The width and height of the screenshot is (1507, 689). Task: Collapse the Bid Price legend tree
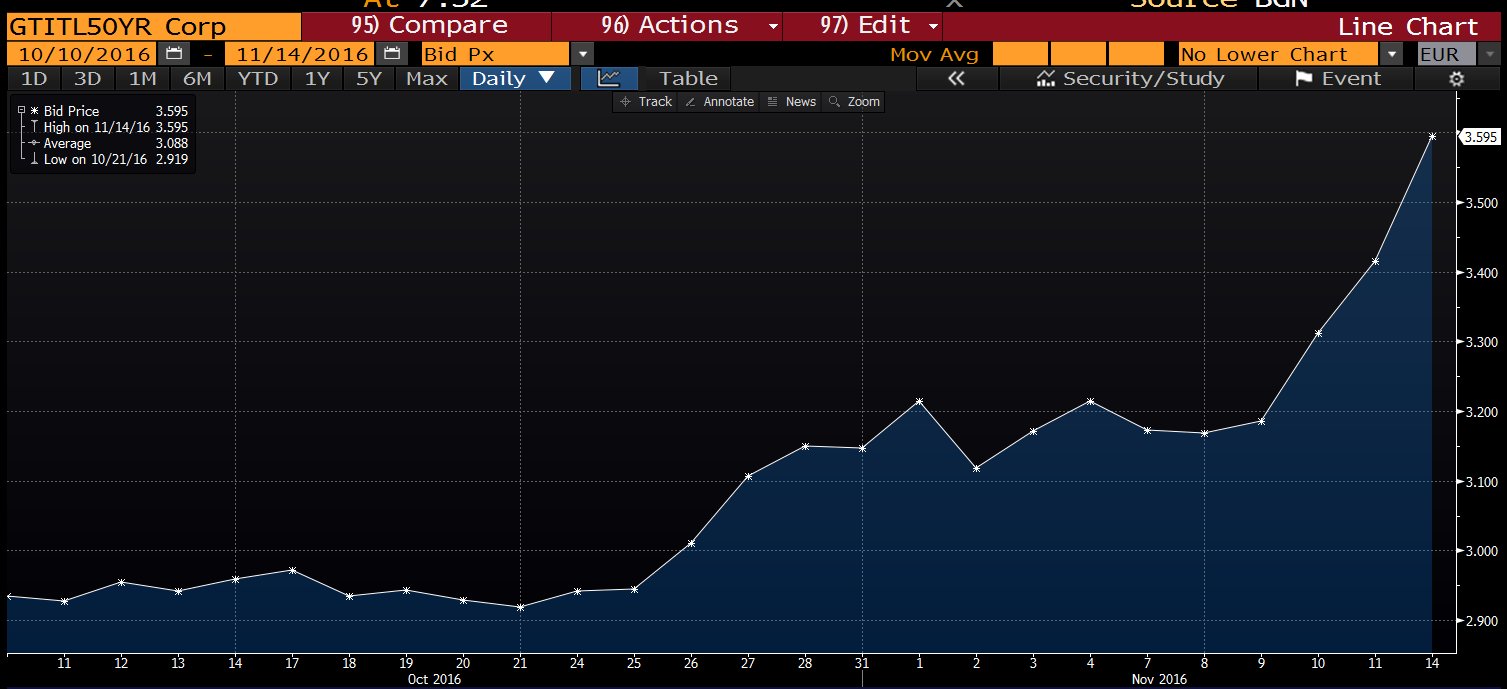click(21, 111)
